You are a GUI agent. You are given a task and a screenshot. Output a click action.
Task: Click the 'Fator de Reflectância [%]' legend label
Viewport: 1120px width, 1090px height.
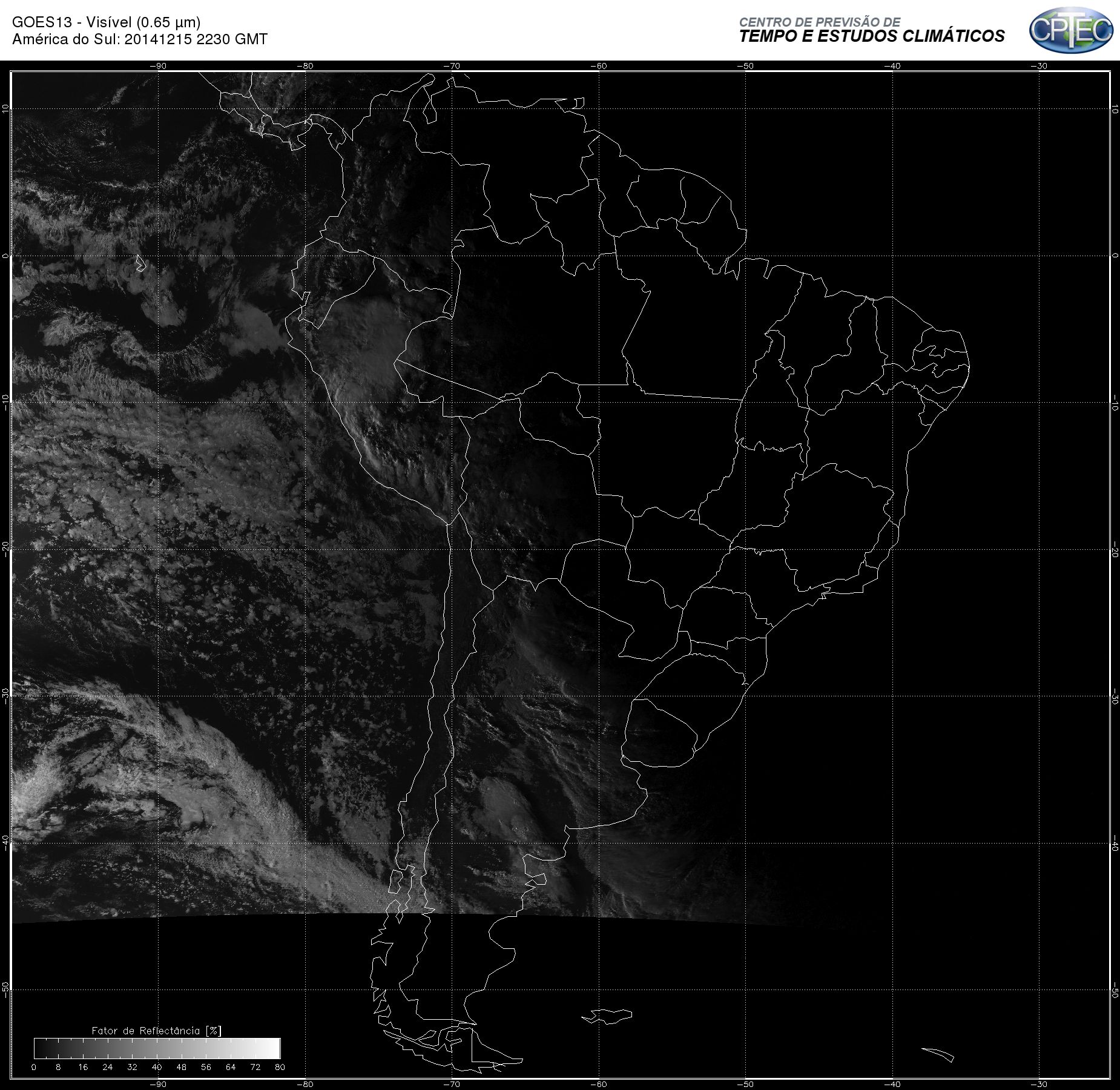156,1031
